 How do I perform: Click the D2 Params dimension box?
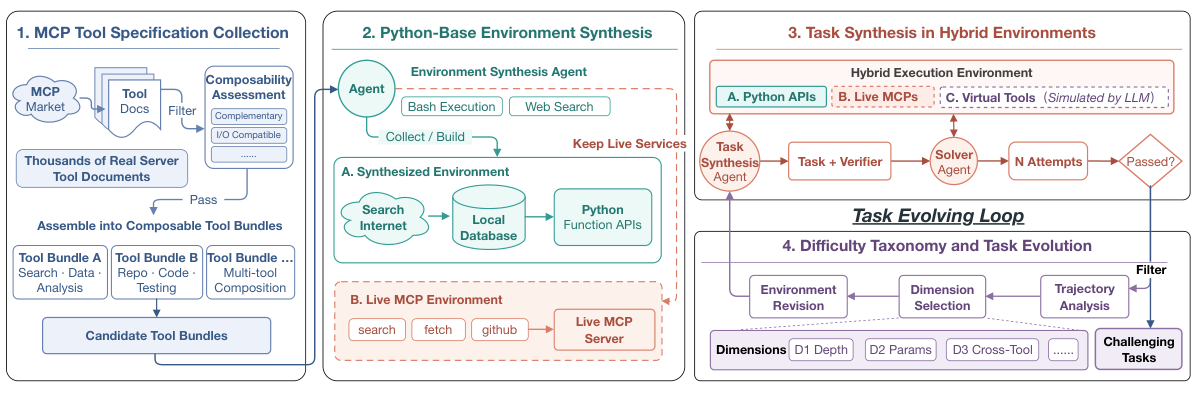[901, 350]
